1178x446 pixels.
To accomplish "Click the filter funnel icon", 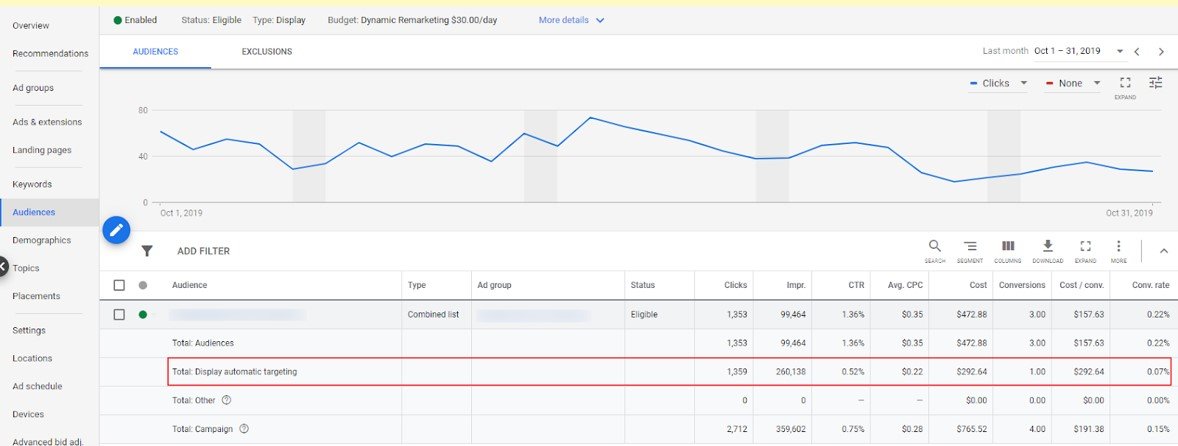I will pos(147,251).
